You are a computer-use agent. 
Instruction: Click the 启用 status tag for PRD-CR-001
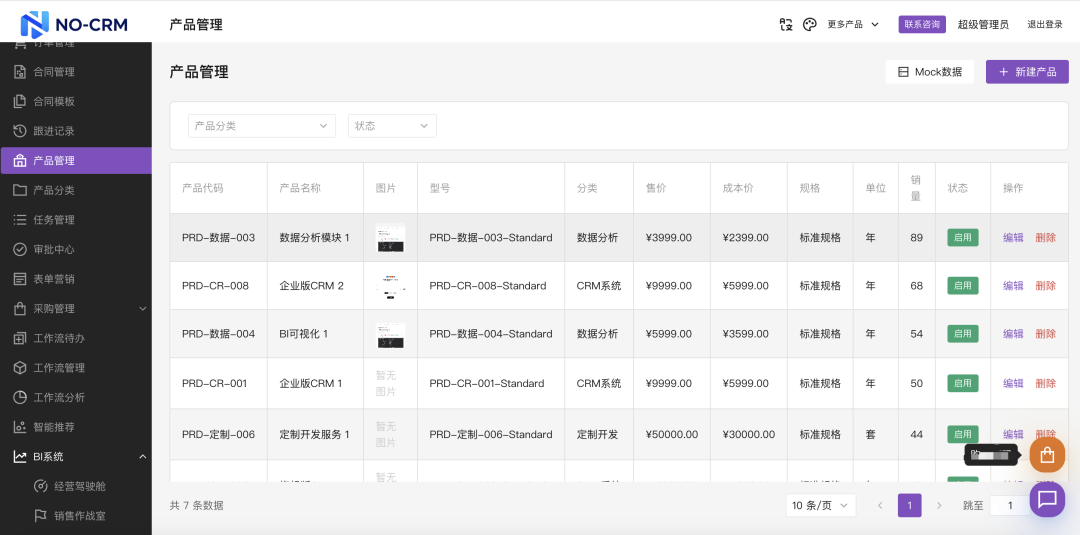point(963,384)
